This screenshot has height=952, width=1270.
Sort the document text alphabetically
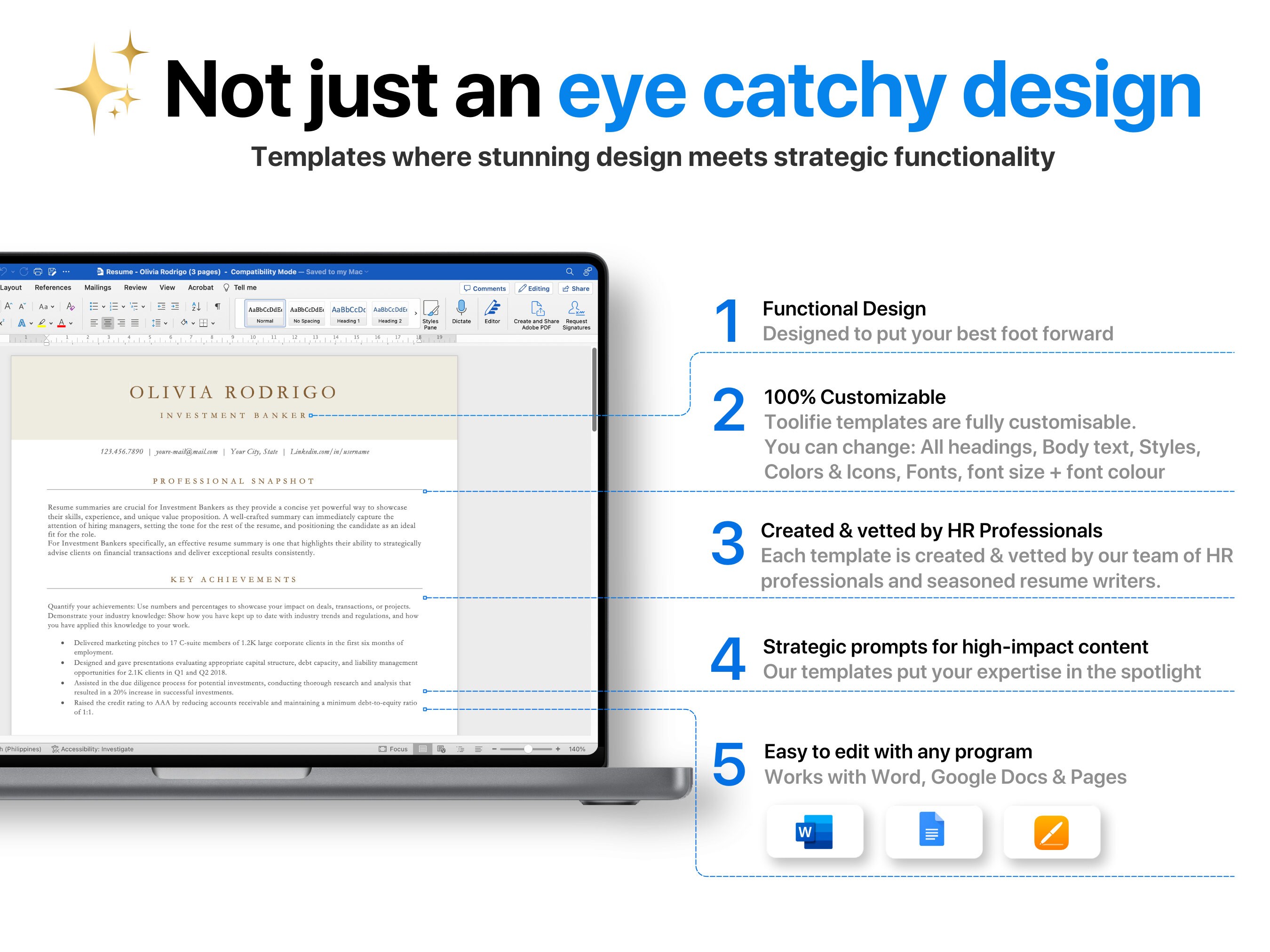[196, 307]
